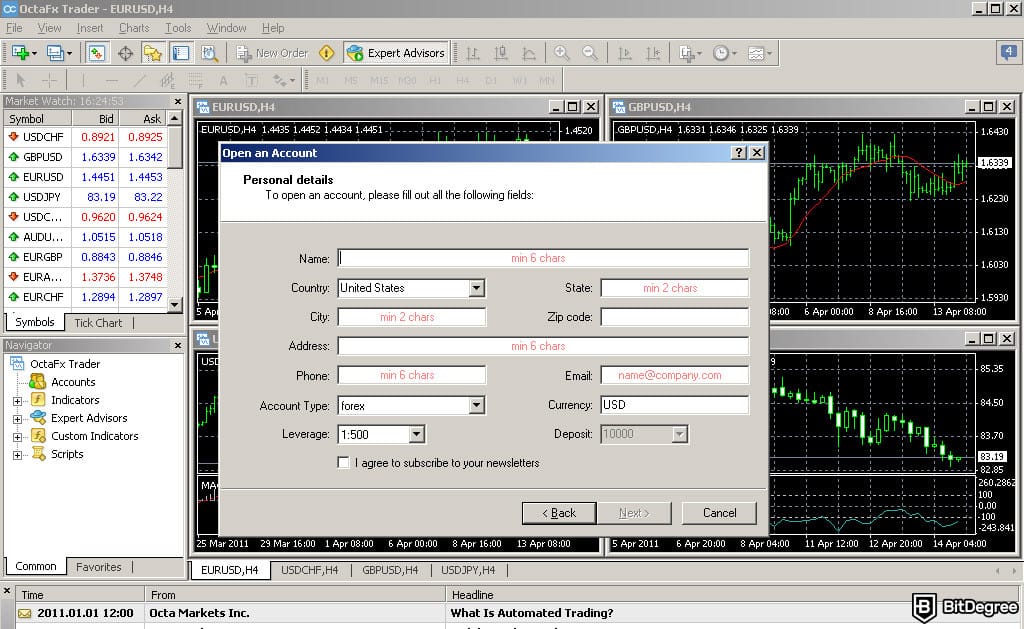Toggle the Market Watch window icon

(x=97, y=53)
